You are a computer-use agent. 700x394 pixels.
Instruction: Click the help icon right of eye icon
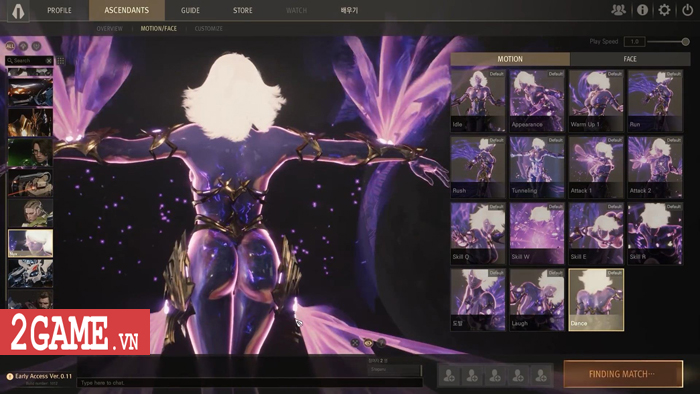point(381,343)
